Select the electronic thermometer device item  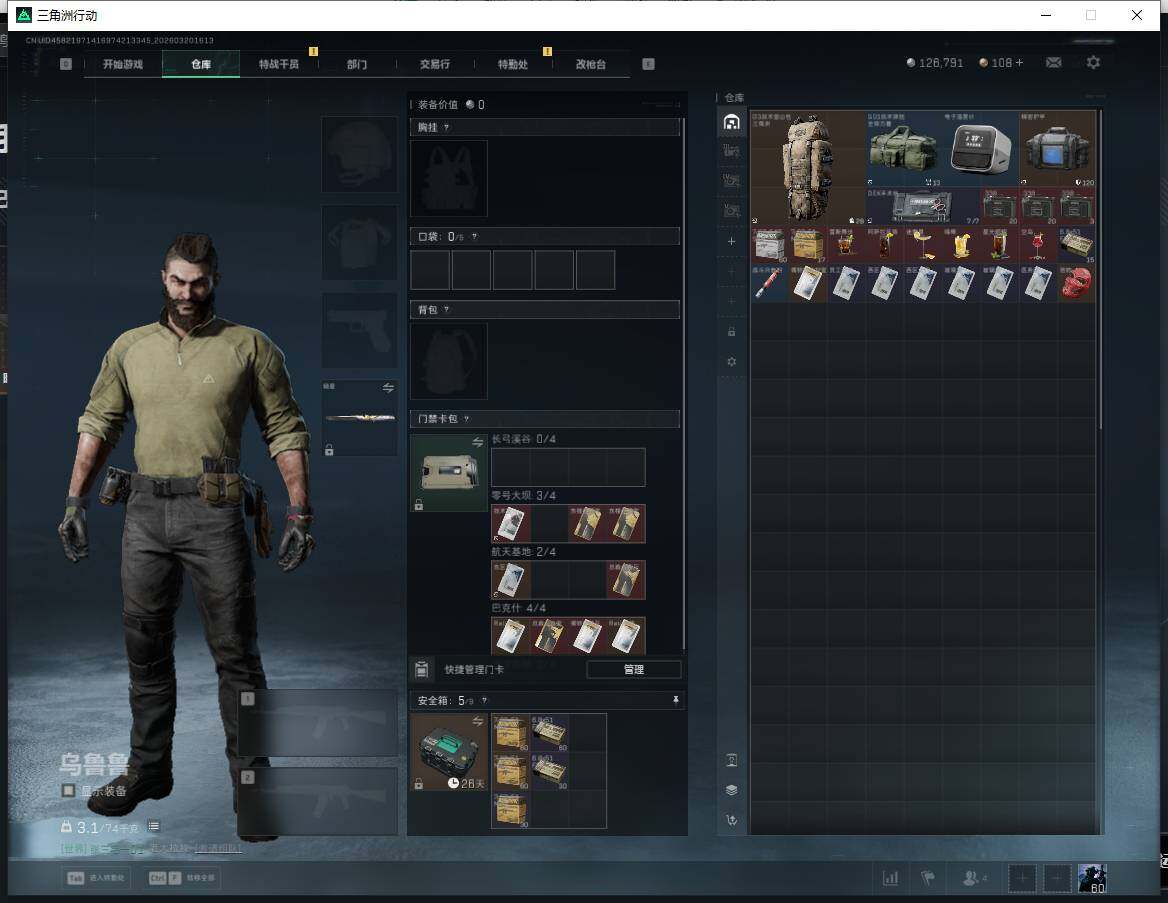[980, 148]
